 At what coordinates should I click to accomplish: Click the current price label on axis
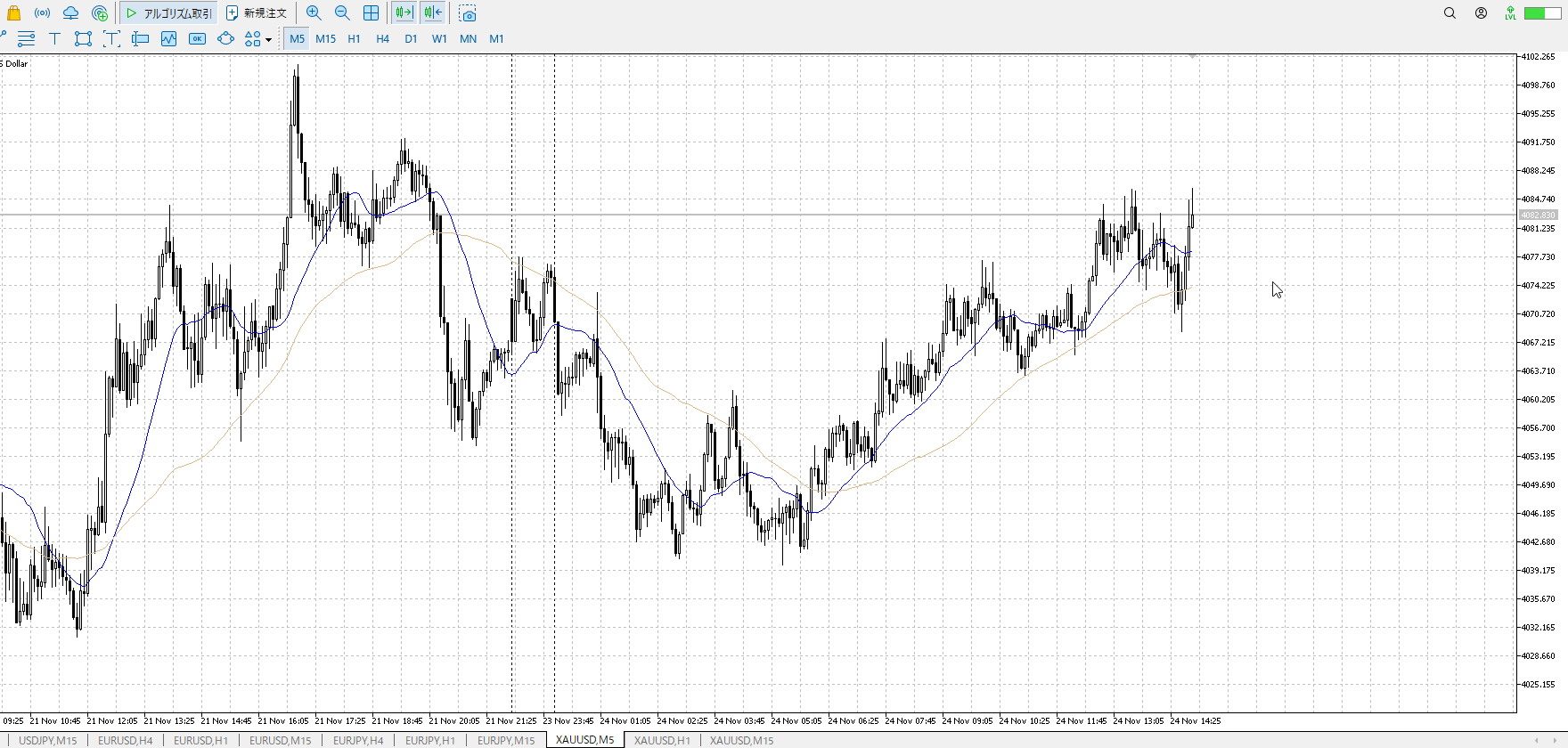[x=1538, y=215]
